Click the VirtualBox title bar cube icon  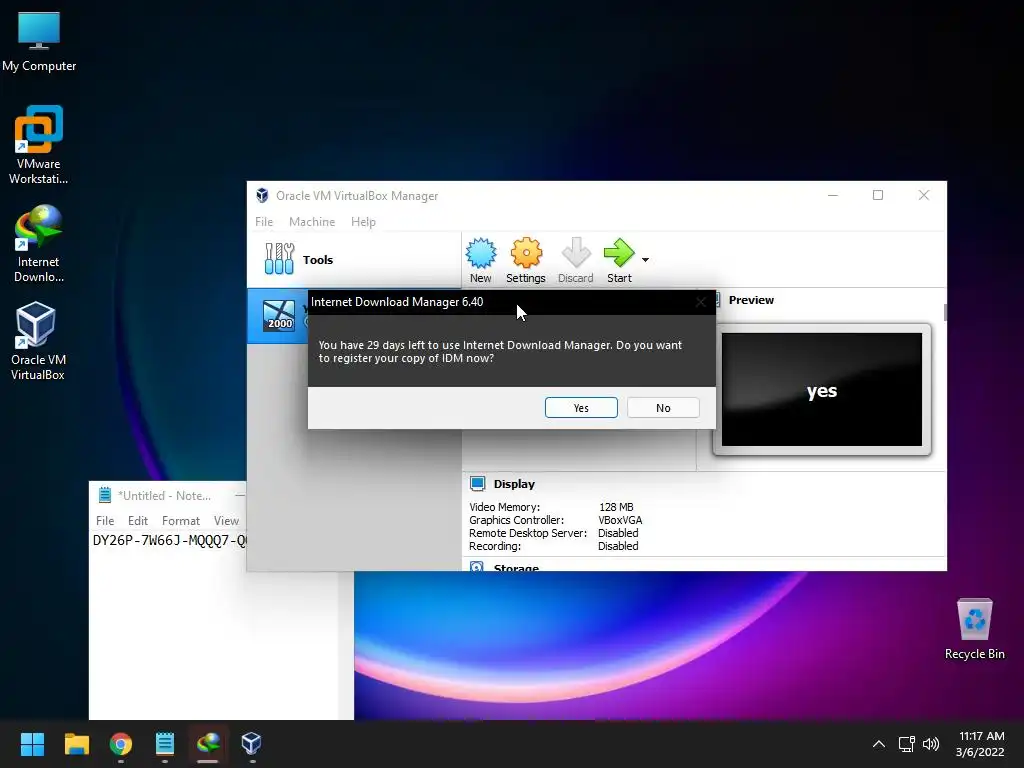[x=262, y=195]
